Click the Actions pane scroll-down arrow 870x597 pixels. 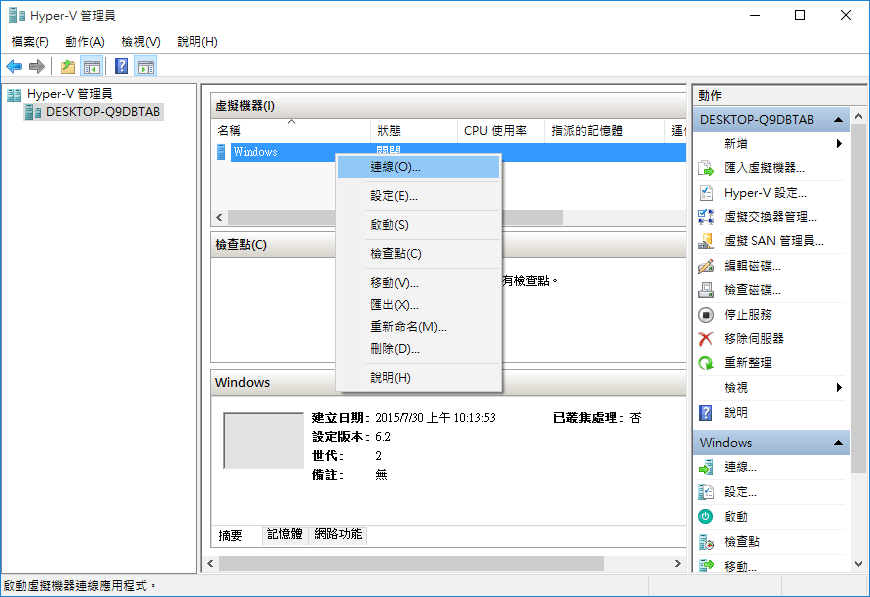coord(858,564)
